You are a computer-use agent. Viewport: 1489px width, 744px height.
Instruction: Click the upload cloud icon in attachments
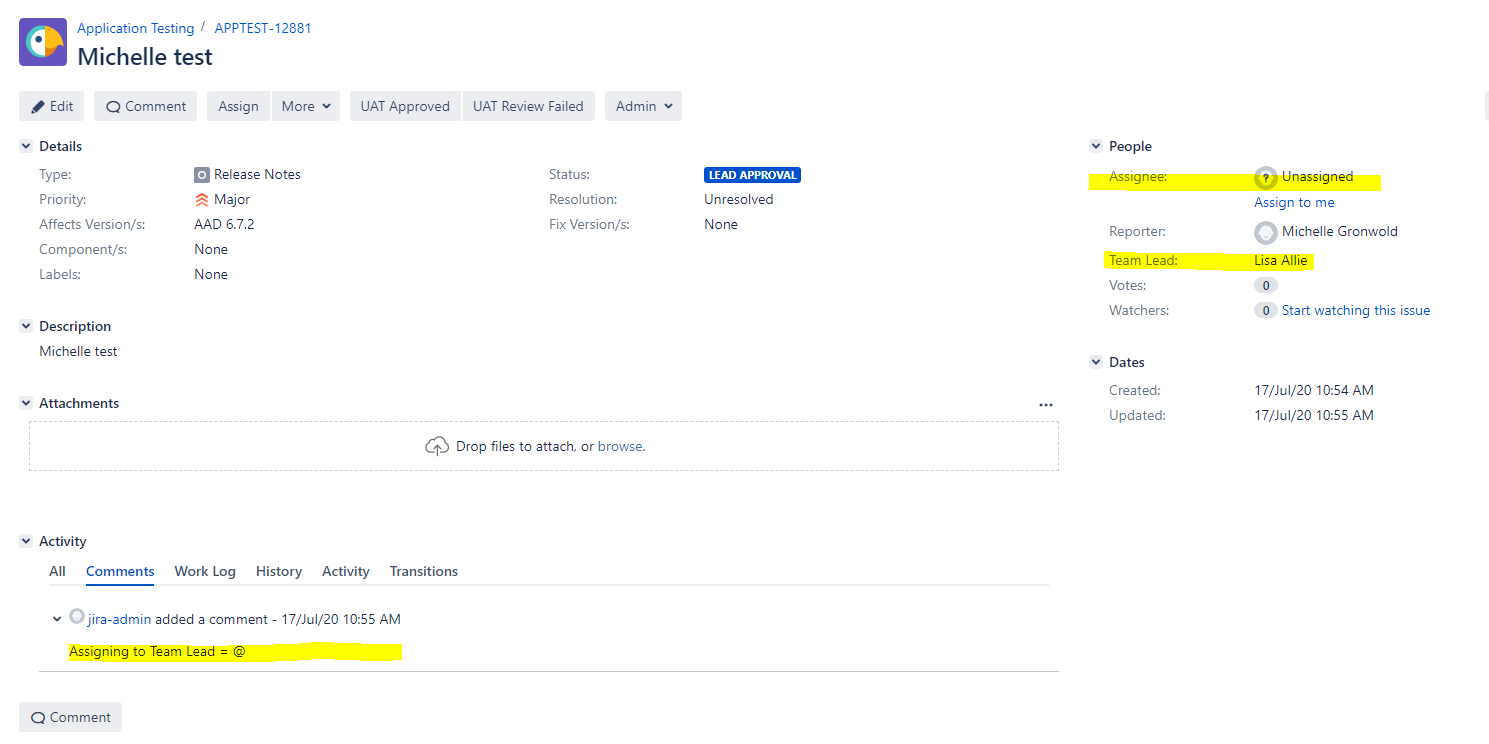[437, 447]
